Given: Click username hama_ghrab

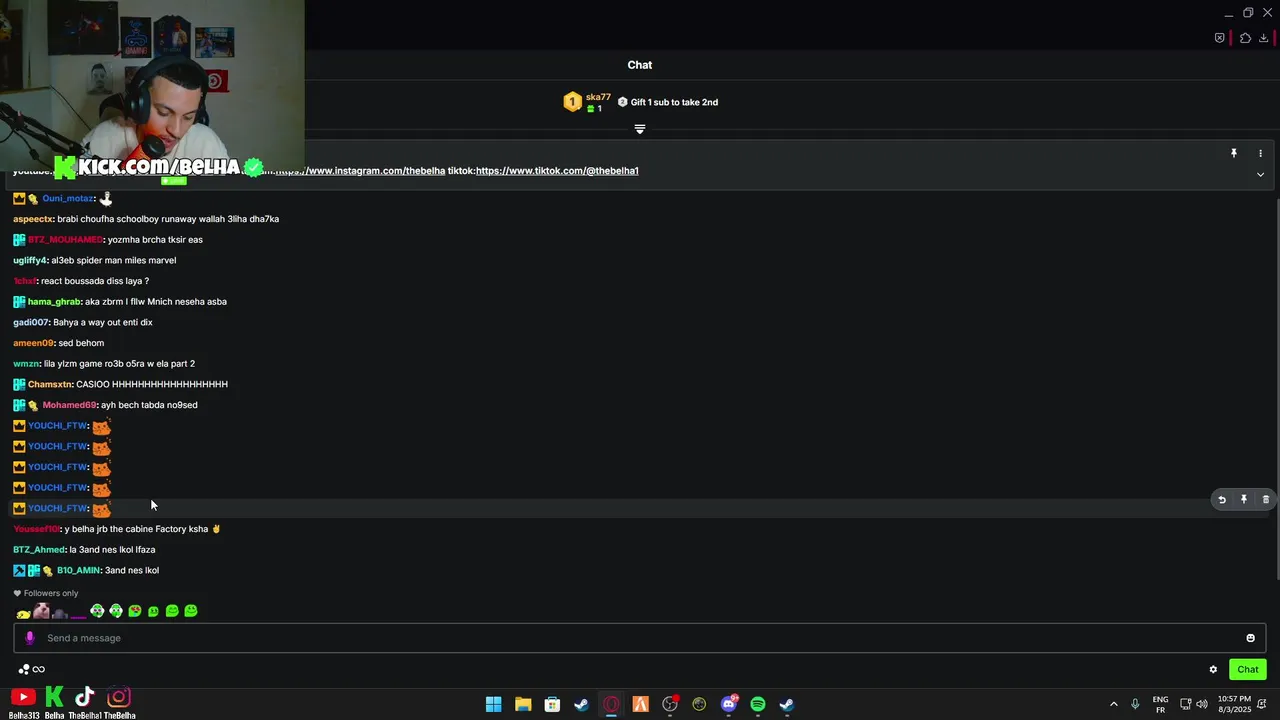Looking at the screenshot, I should point(54,302).
